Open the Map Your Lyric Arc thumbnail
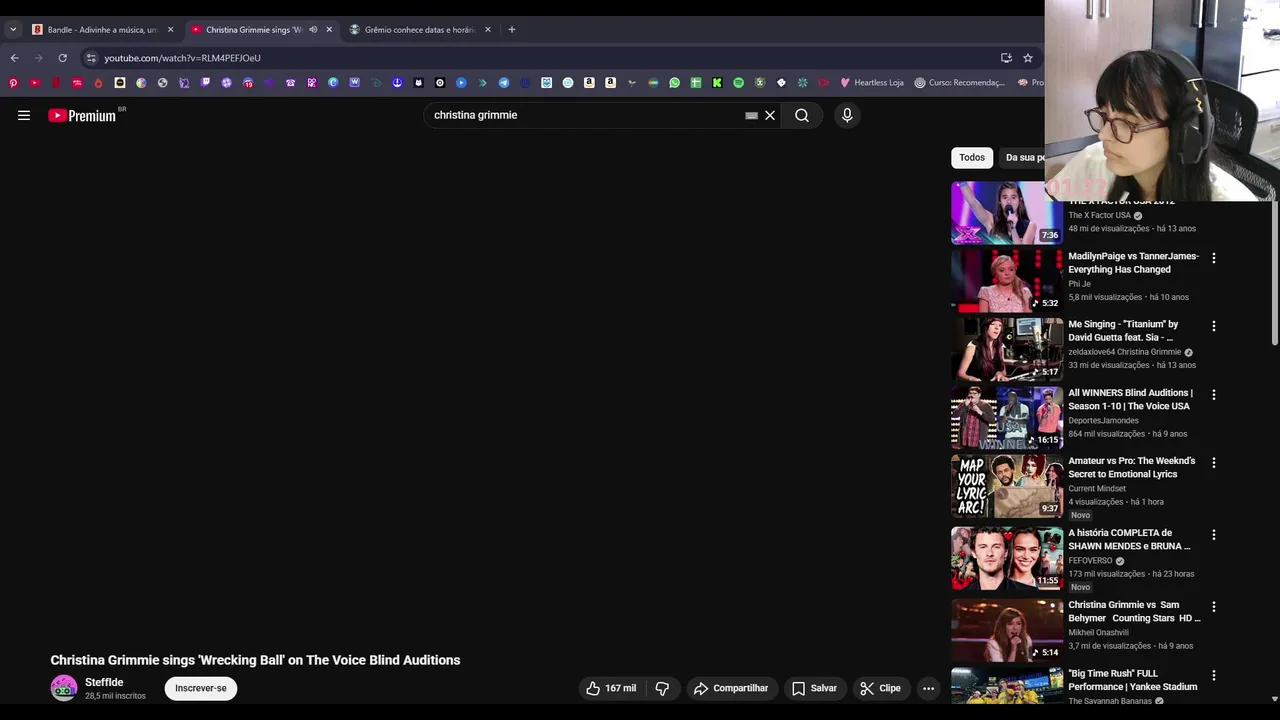 (x=1006, y=486)
